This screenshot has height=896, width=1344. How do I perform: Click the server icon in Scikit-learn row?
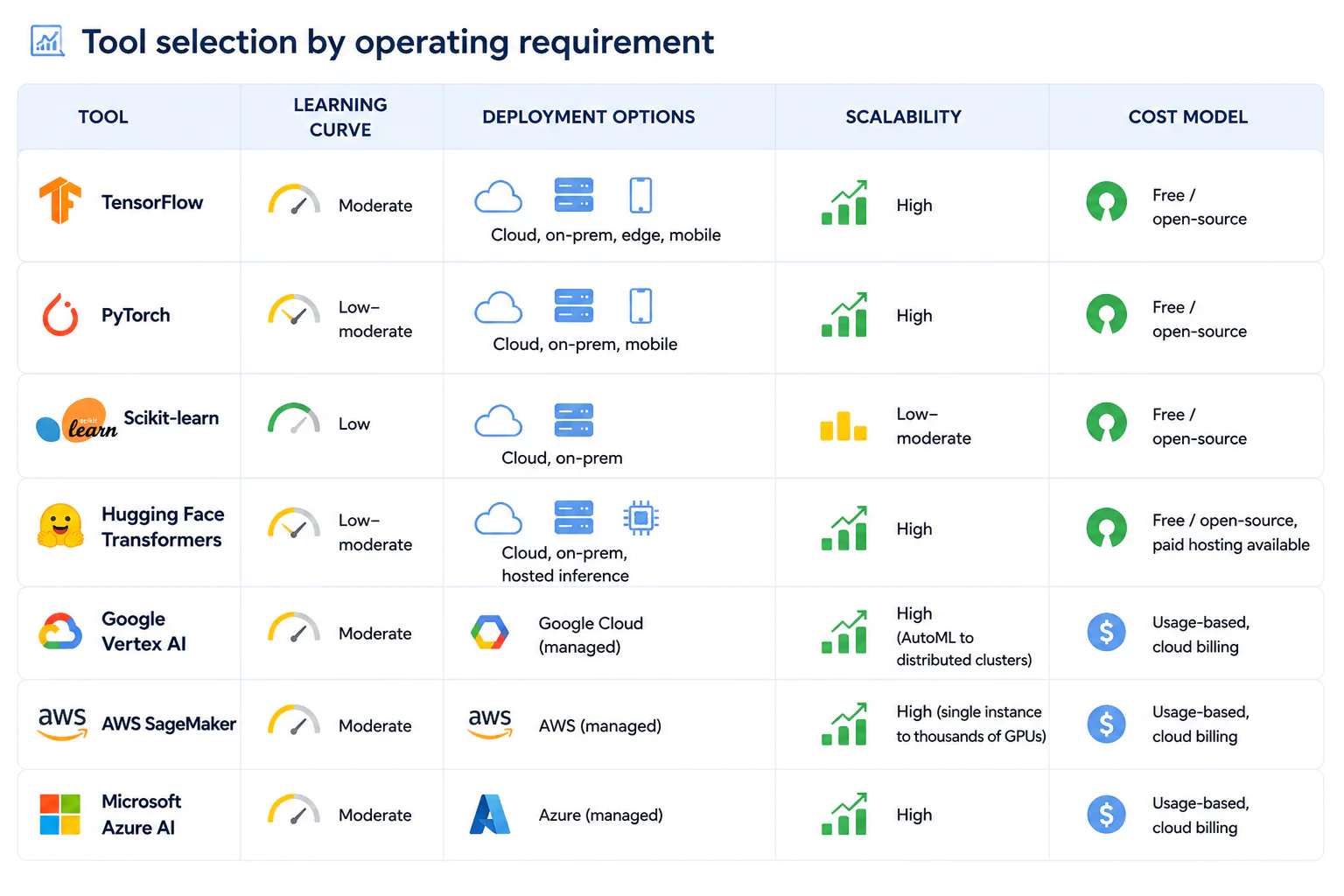[x=574, y=420]
